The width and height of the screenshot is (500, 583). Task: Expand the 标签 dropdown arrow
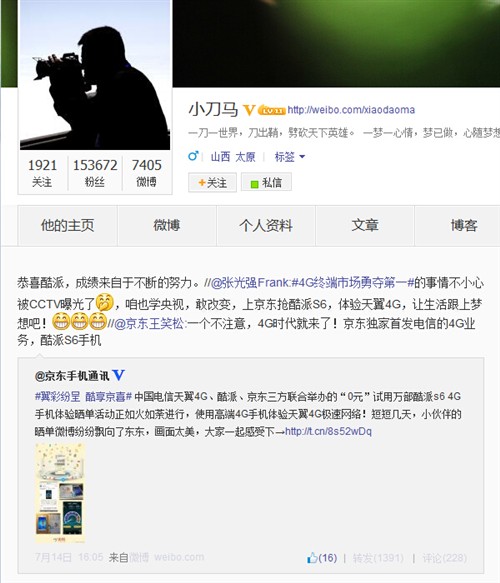(x=302, y=157)
